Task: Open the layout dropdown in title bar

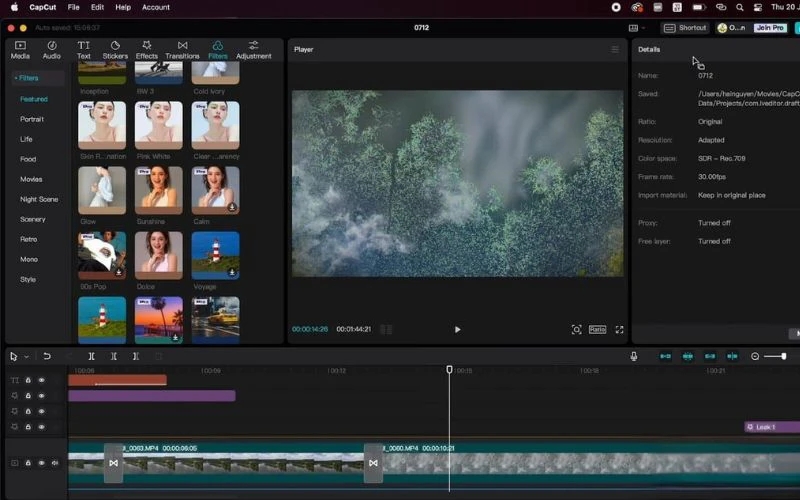Action: [637, 28]
